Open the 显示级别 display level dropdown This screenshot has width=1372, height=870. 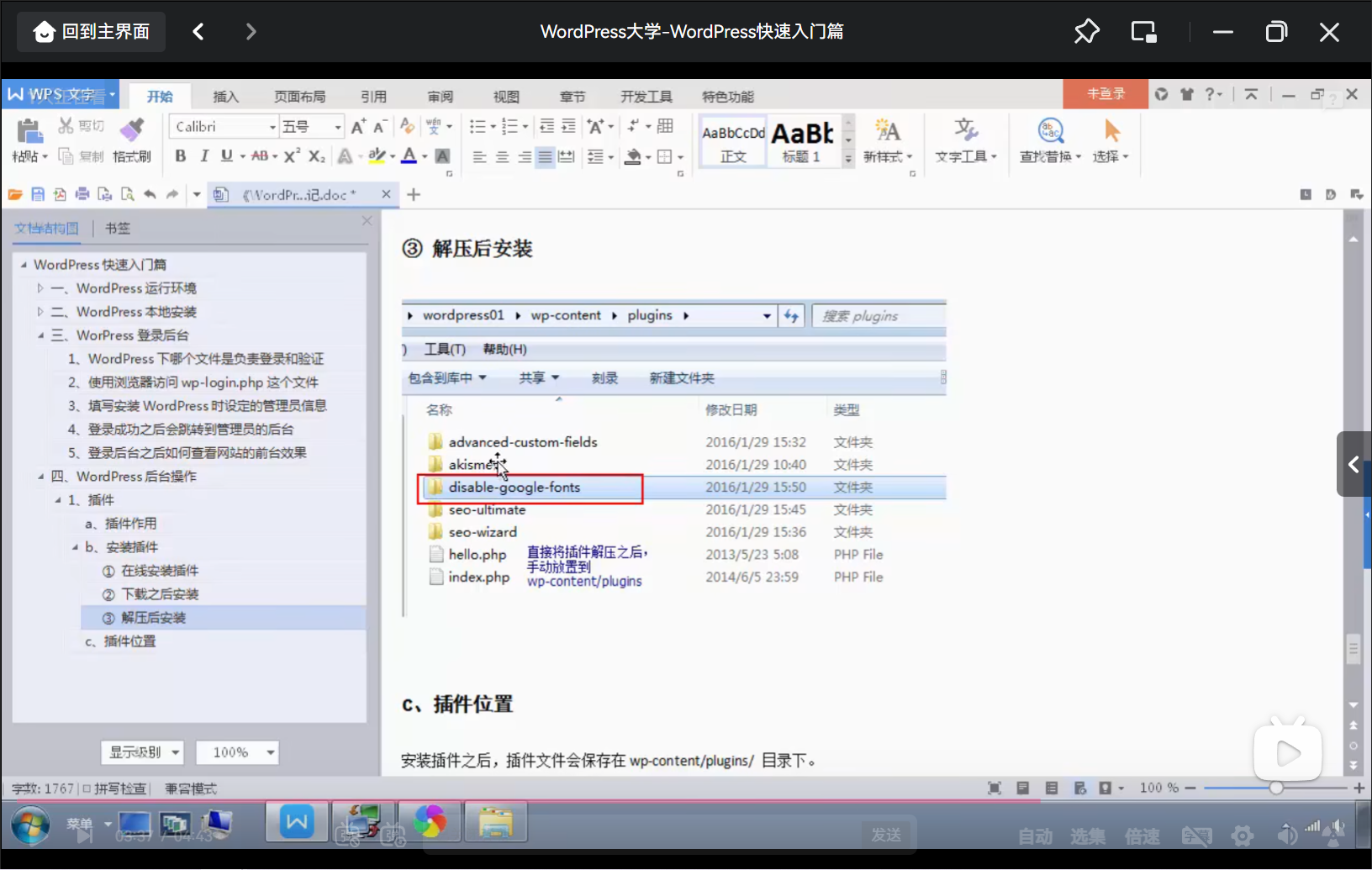(143, 752)
